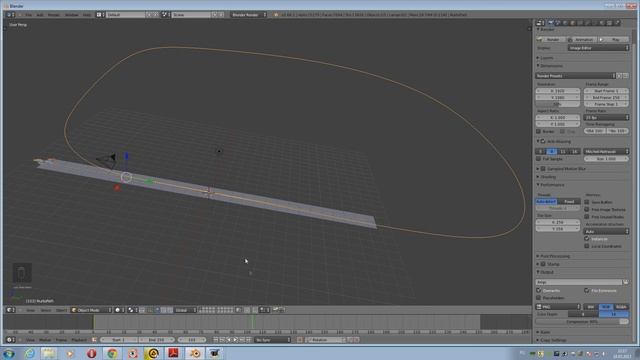Open the Scene properties tab icon

[558, 23]
